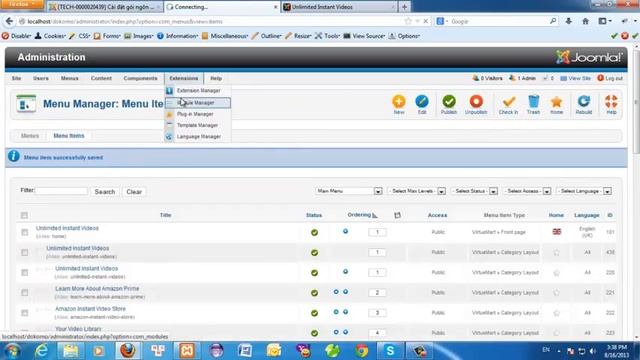Click the Help lifebuoy toolbar icon

point(611,104)
